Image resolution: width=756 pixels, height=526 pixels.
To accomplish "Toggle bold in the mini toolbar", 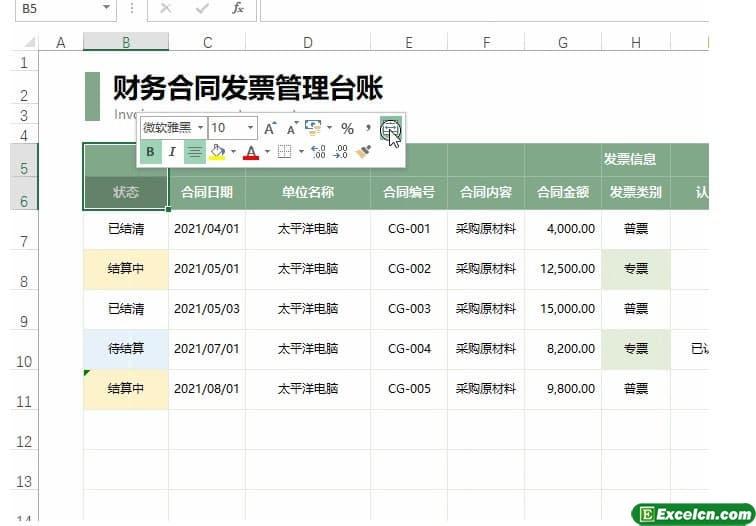I will click(150, 152).
